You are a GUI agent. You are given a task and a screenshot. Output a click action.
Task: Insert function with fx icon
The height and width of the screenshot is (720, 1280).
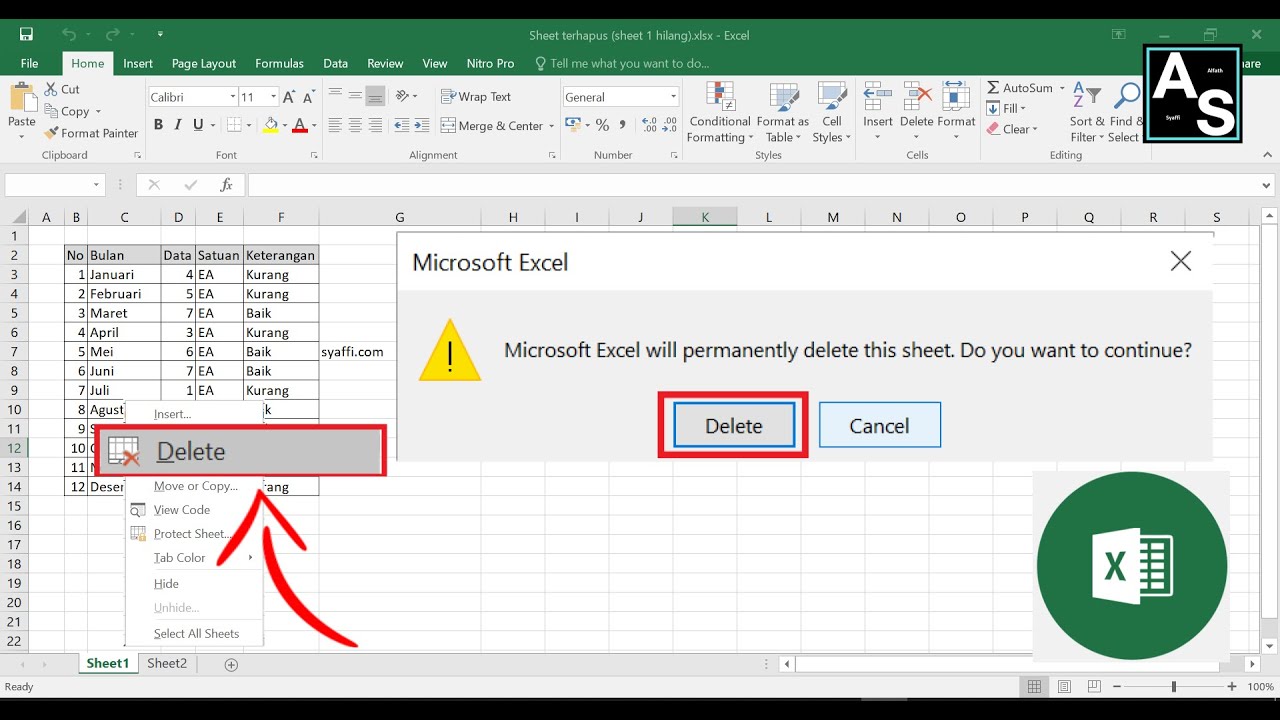pos(227,185)
